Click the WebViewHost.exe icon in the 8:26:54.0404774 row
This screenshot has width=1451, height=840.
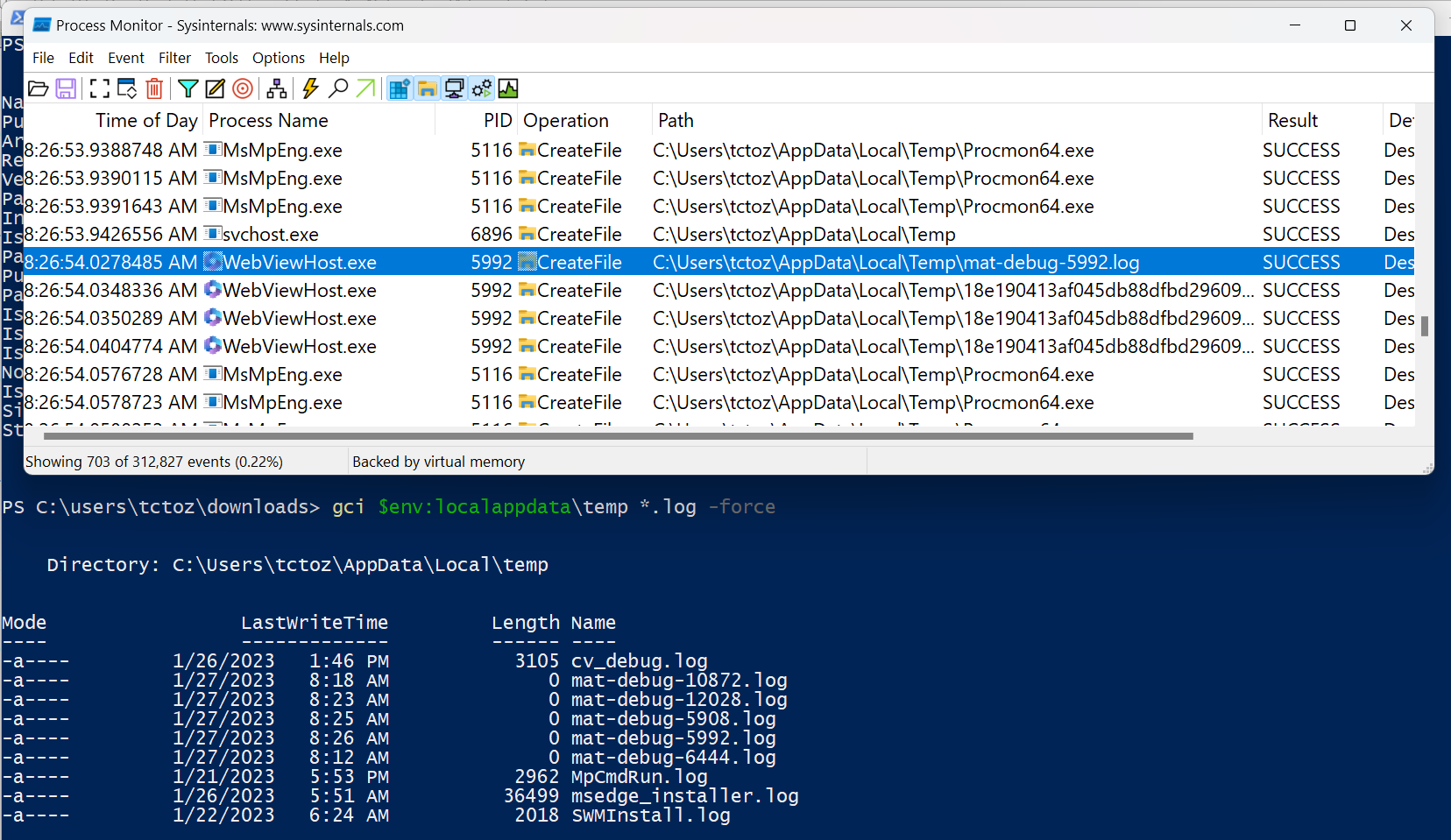point(212,346)
